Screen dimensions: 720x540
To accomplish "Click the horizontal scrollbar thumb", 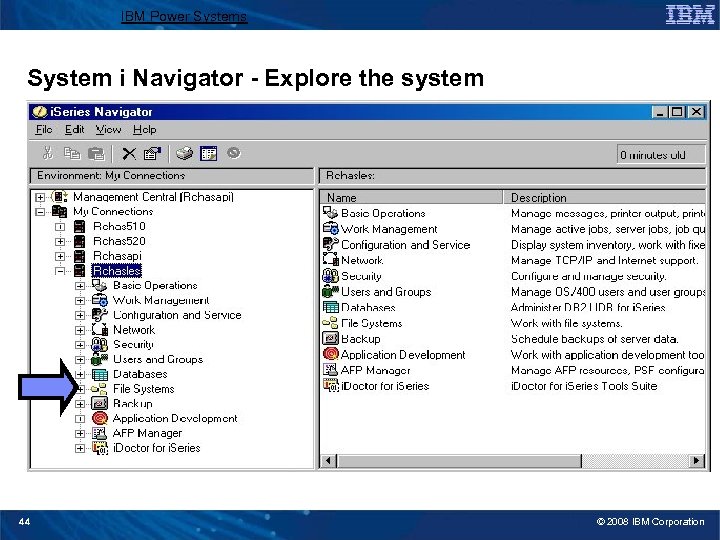I will [459, 460].
